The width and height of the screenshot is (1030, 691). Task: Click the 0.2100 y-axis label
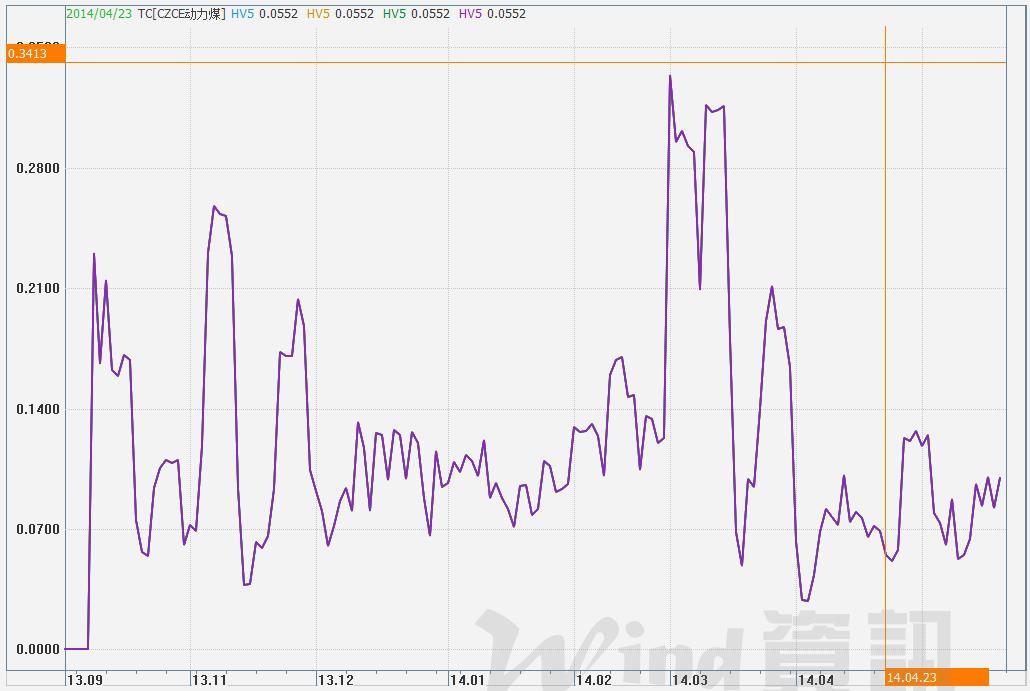[38, 289]
